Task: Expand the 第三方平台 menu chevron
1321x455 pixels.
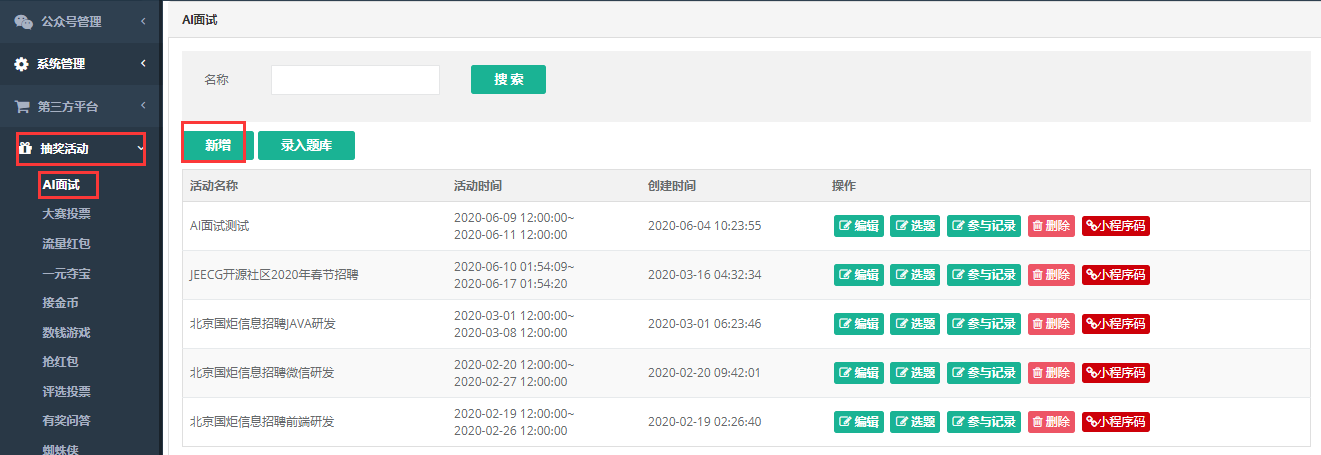Action: point(143,106)
